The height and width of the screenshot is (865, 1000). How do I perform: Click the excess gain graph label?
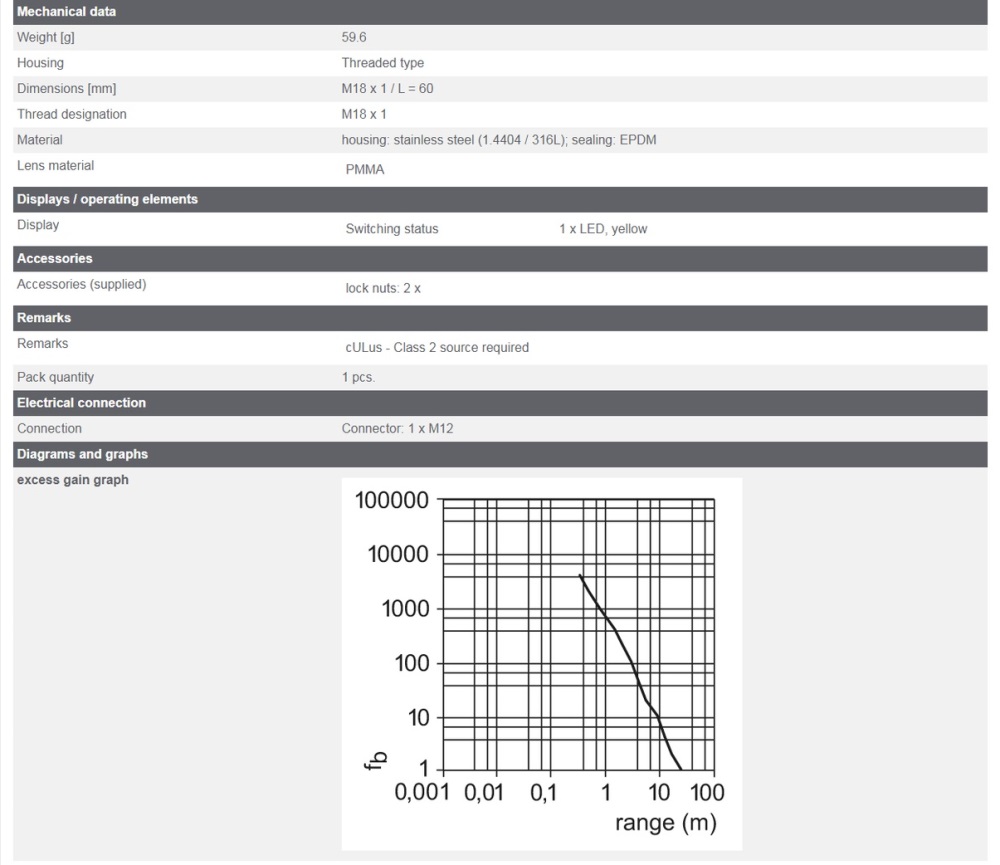tap(72, 480)
